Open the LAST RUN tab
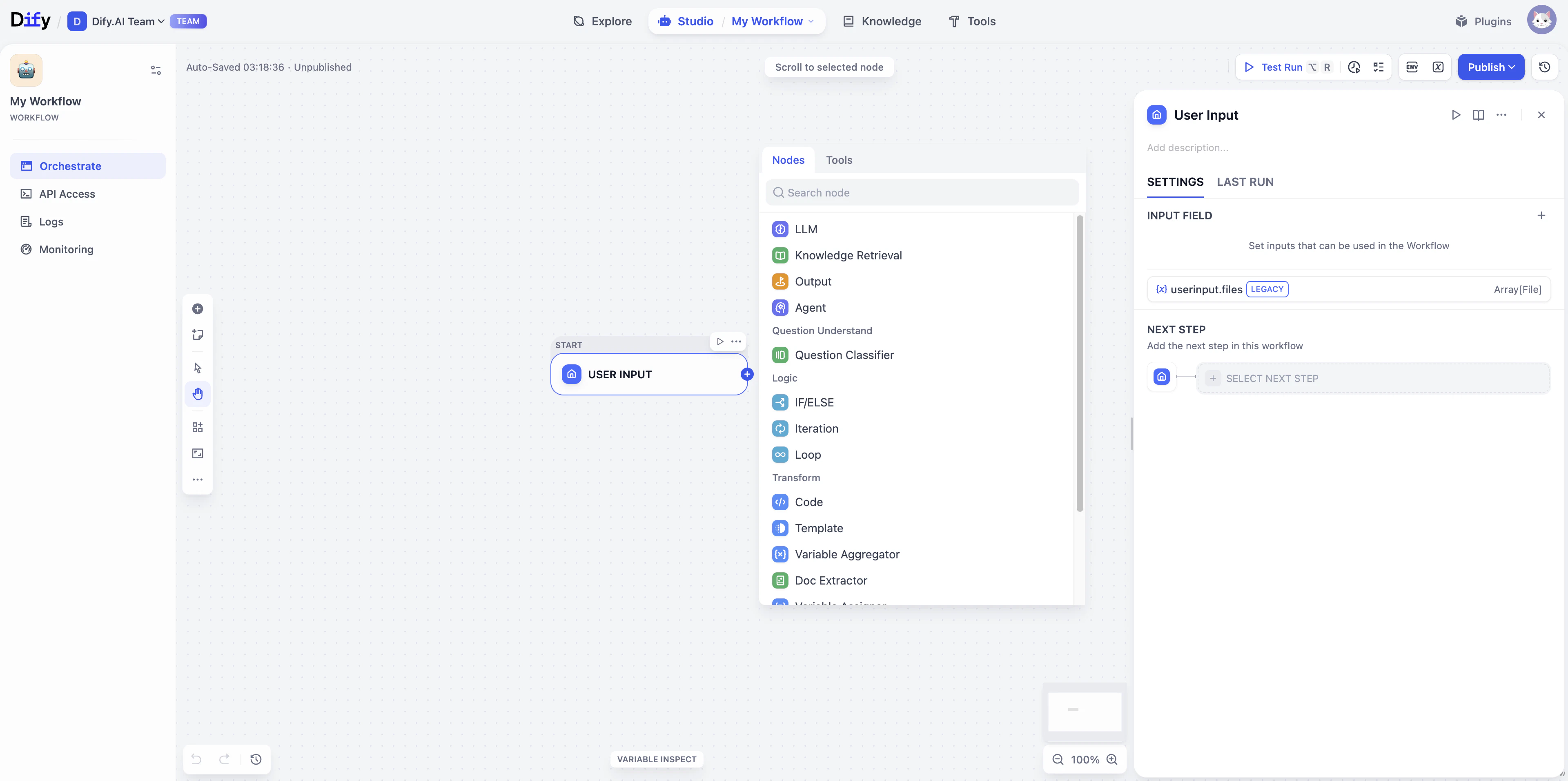 pyautogui.click(x=1245, y=182)
